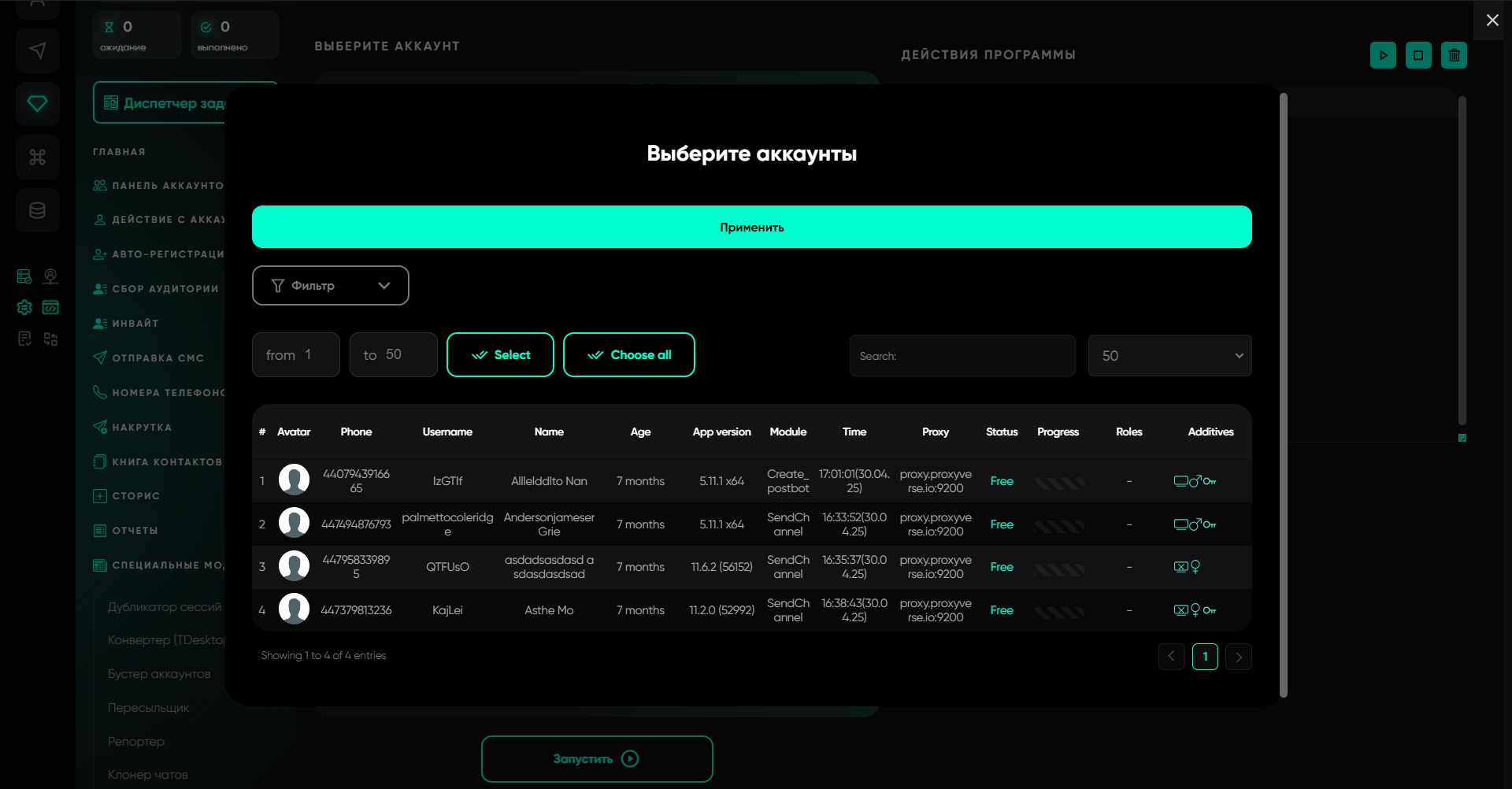Click the Choose all button
The image size is (1512, 789).
coord(628,355)
